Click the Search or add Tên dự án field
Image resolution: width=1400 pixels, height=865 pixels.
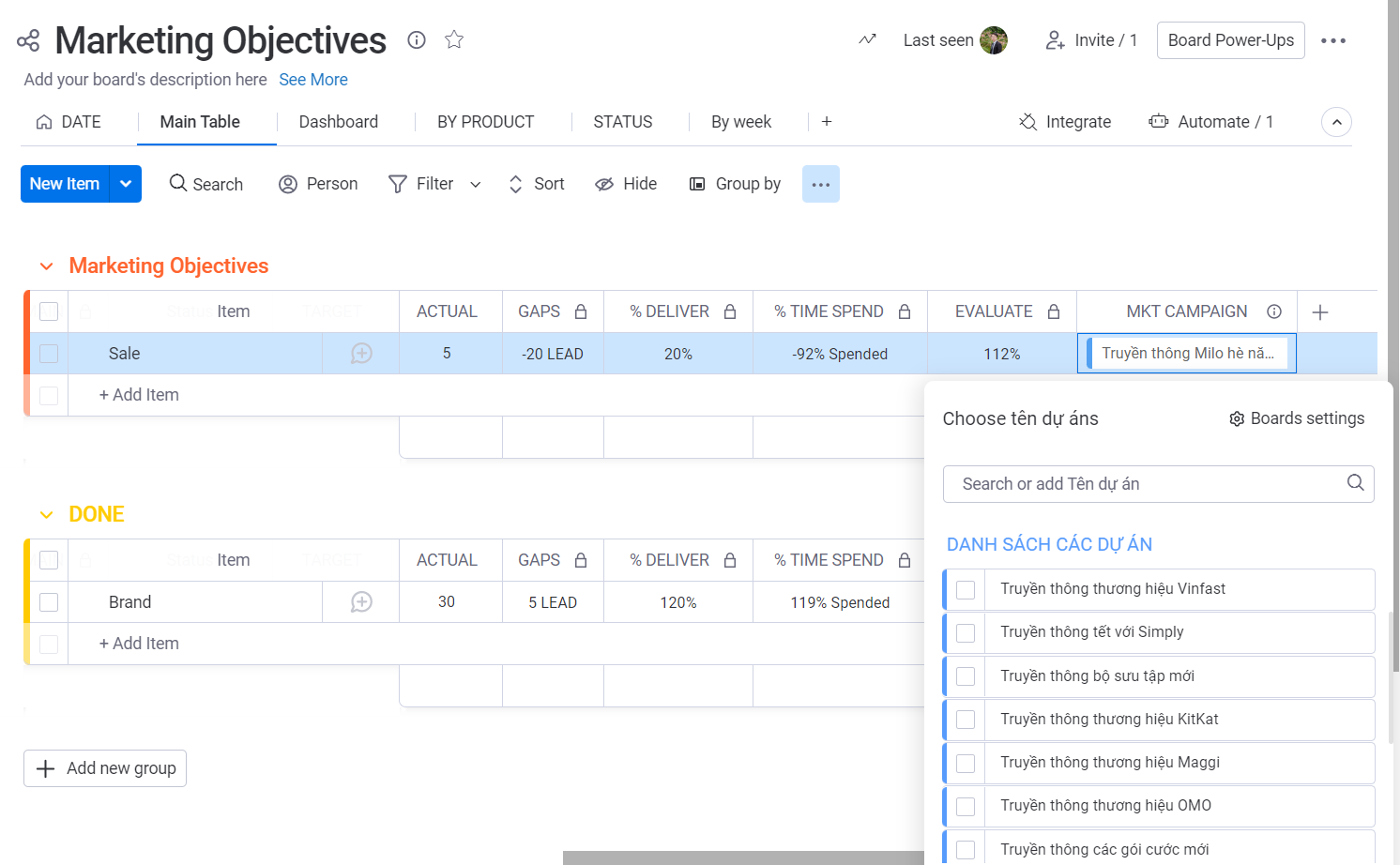(x=1126, y=484)
